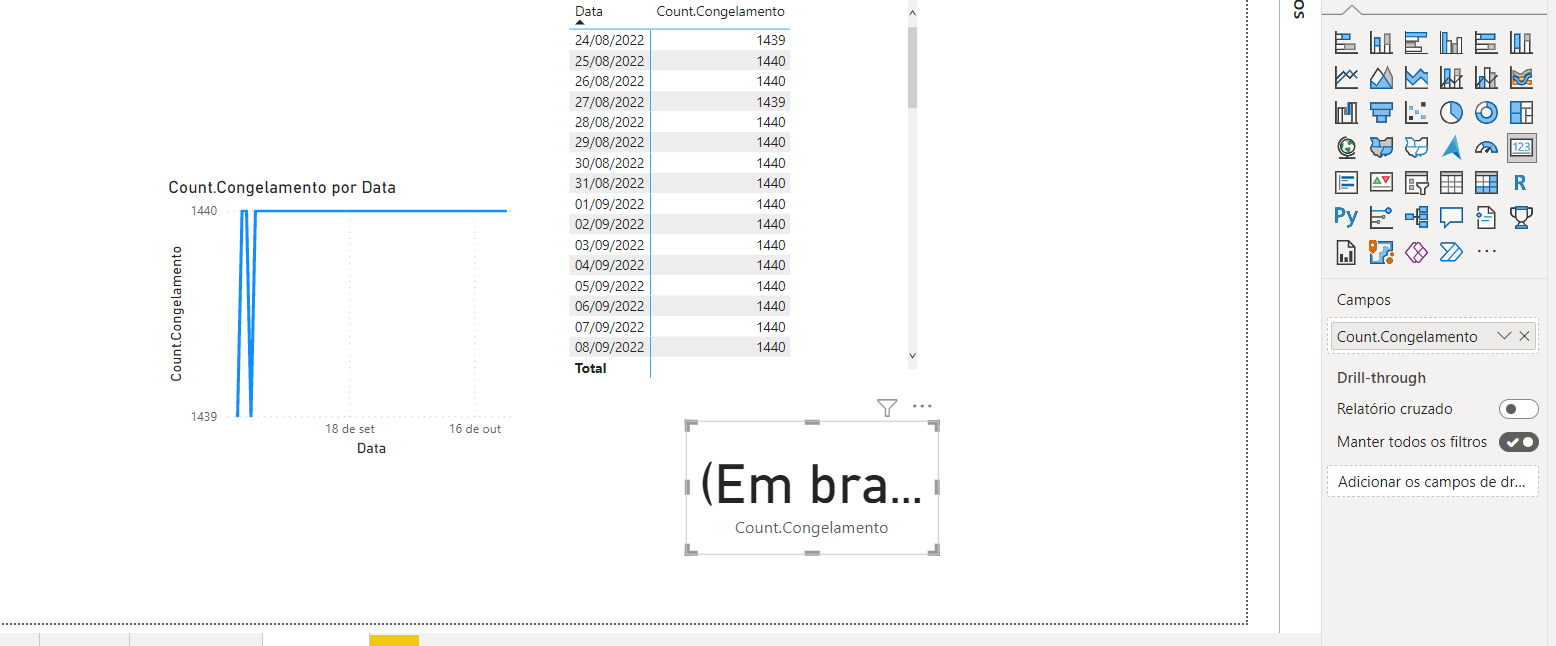Image resolution: width=1556 pixels, height=646 pixels.
Task: Click the table vertical scrollbar thumb
Action: [x=912, y=67]
